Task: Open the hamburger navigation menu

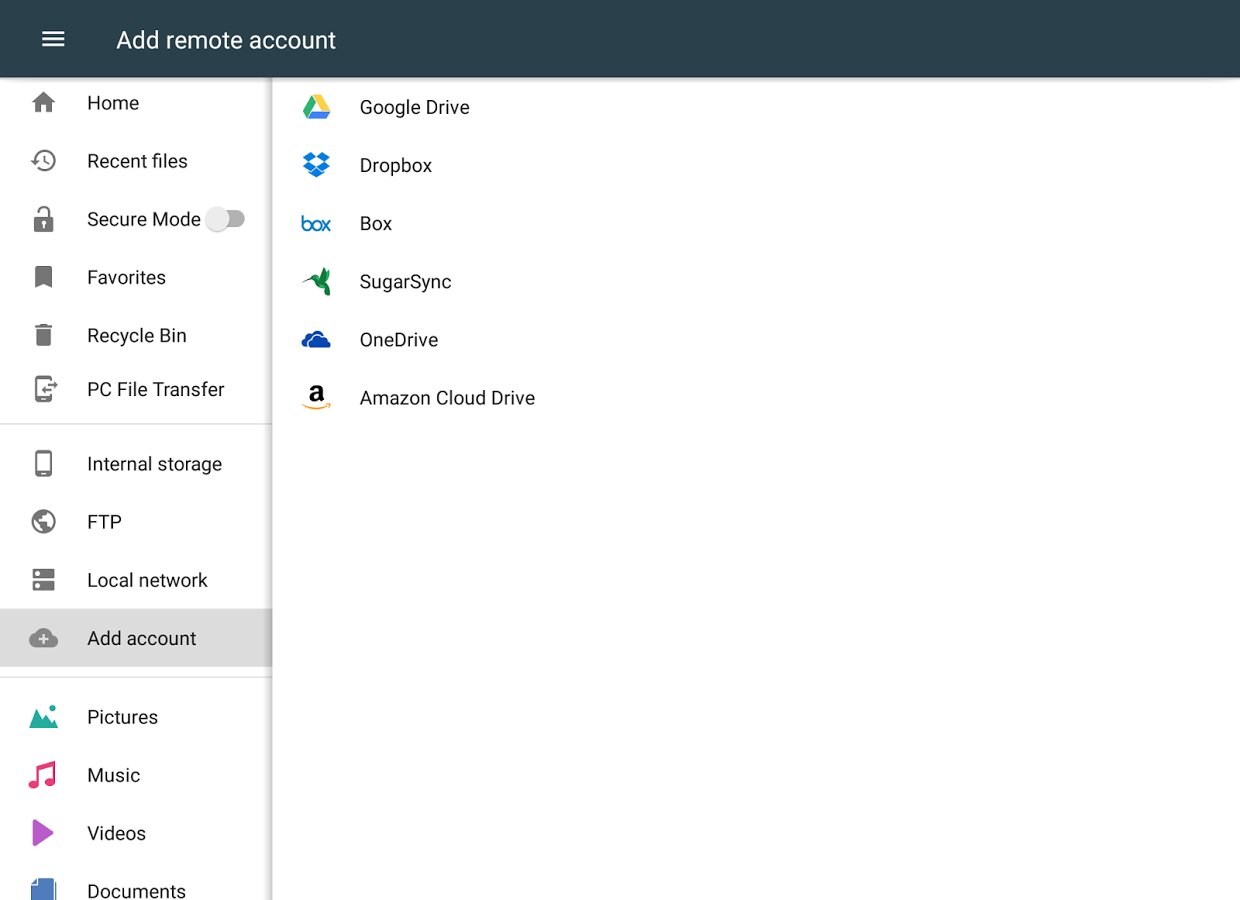Action: click(x=53, y=39)
